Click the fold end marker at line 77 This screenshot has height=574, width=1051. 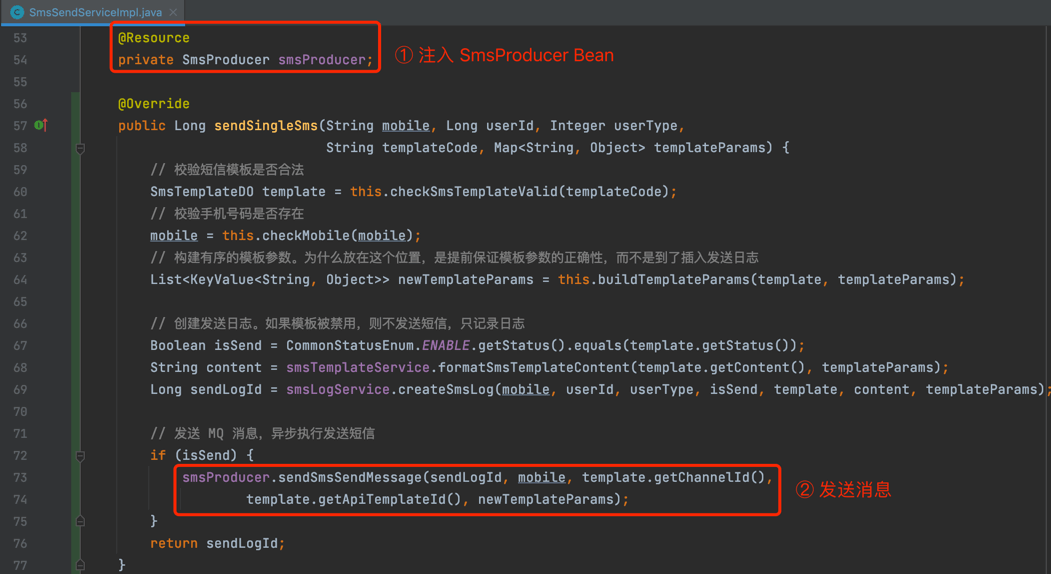[80, 565]
